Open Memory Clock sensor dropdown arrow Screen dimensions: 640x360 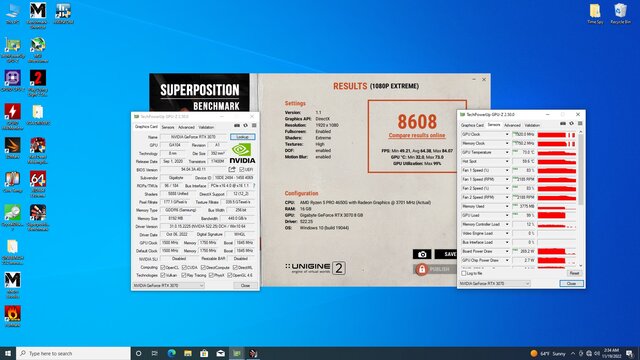[507, 143]
